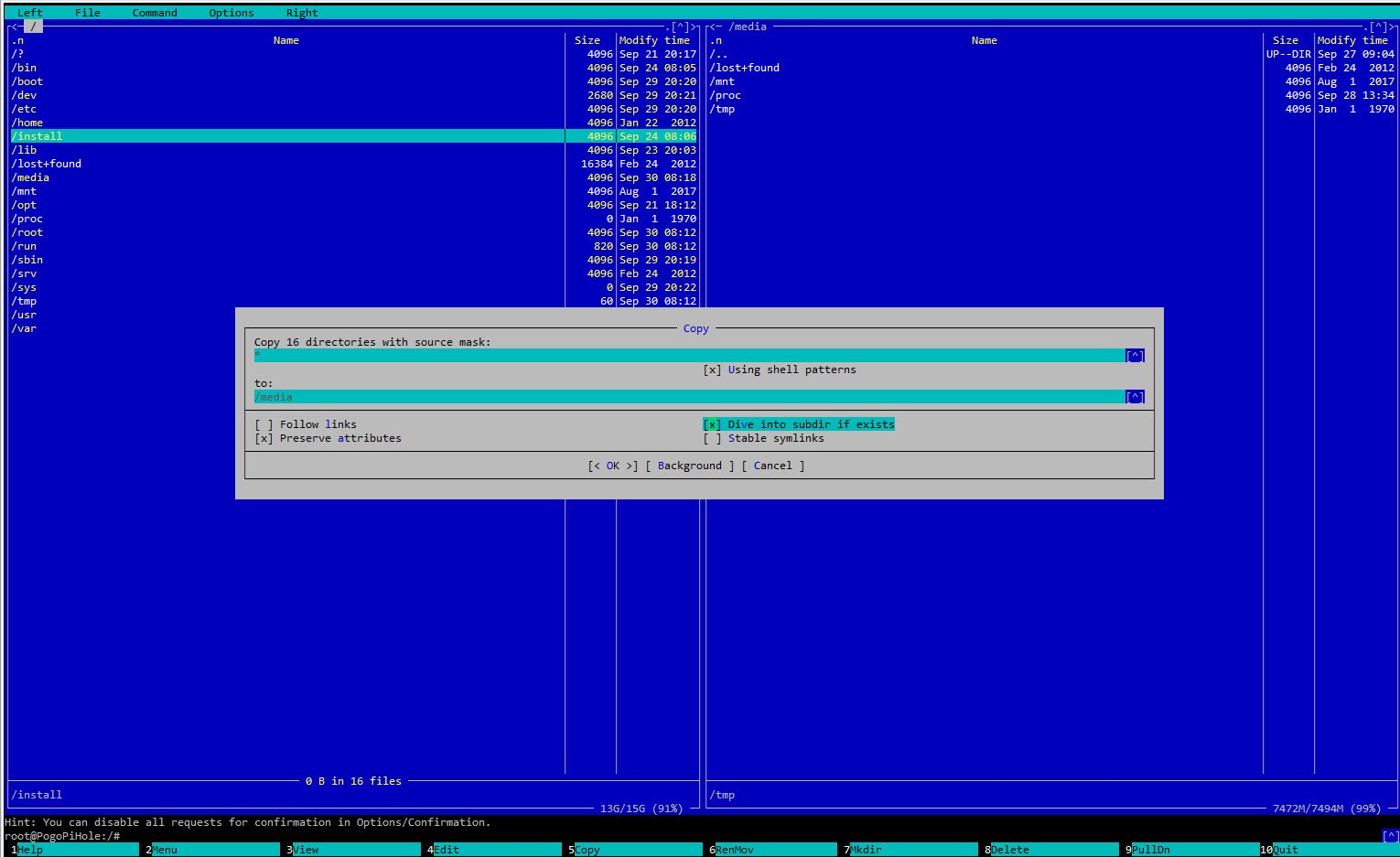The width and height of the screenshot is (1400, 857).
Task: Open destination path history dropdown
Action: click(1135, 397)
